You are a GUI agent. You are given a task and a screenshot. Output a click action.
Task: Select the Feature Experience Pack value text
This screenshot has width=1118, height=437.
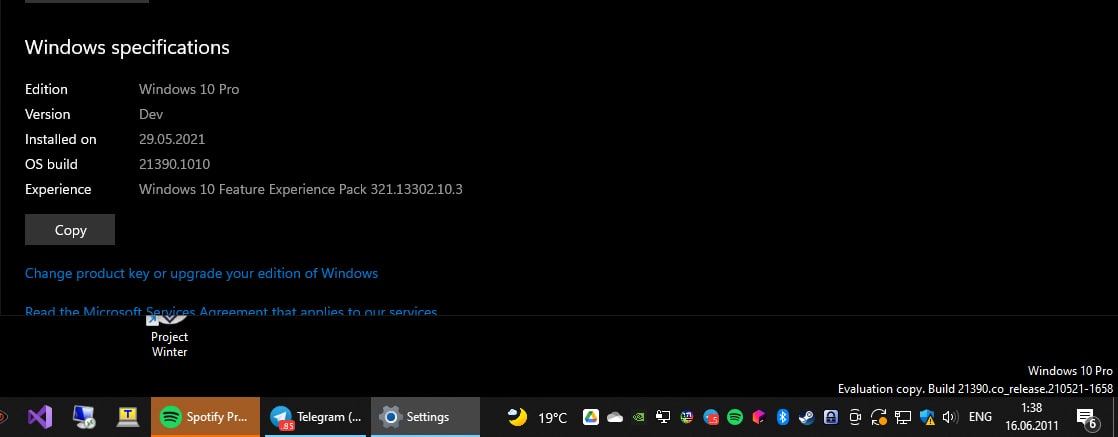pos(301,189)
